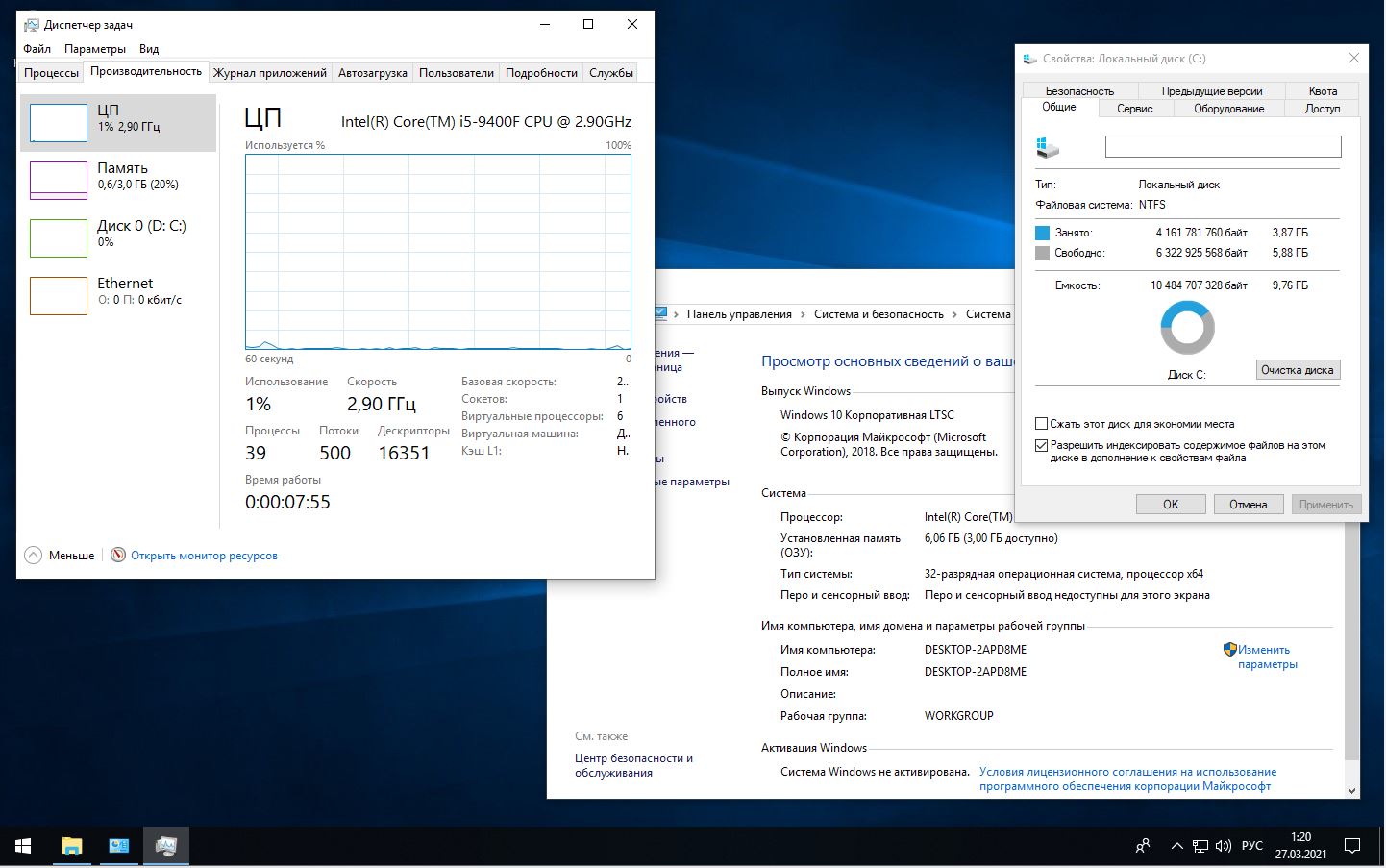Viewport: 1386px width, 868px height.
Task: Open link Открыть монитор ресурсов
Action: [x=204, y=556]
